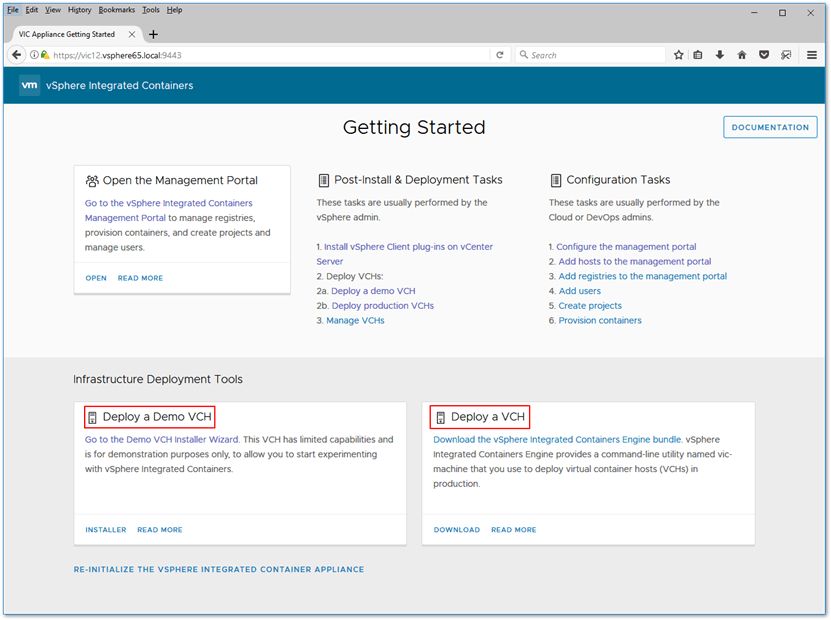Open the Provision containers link
This screenshot has width=831, height=620.
(600, 321)
